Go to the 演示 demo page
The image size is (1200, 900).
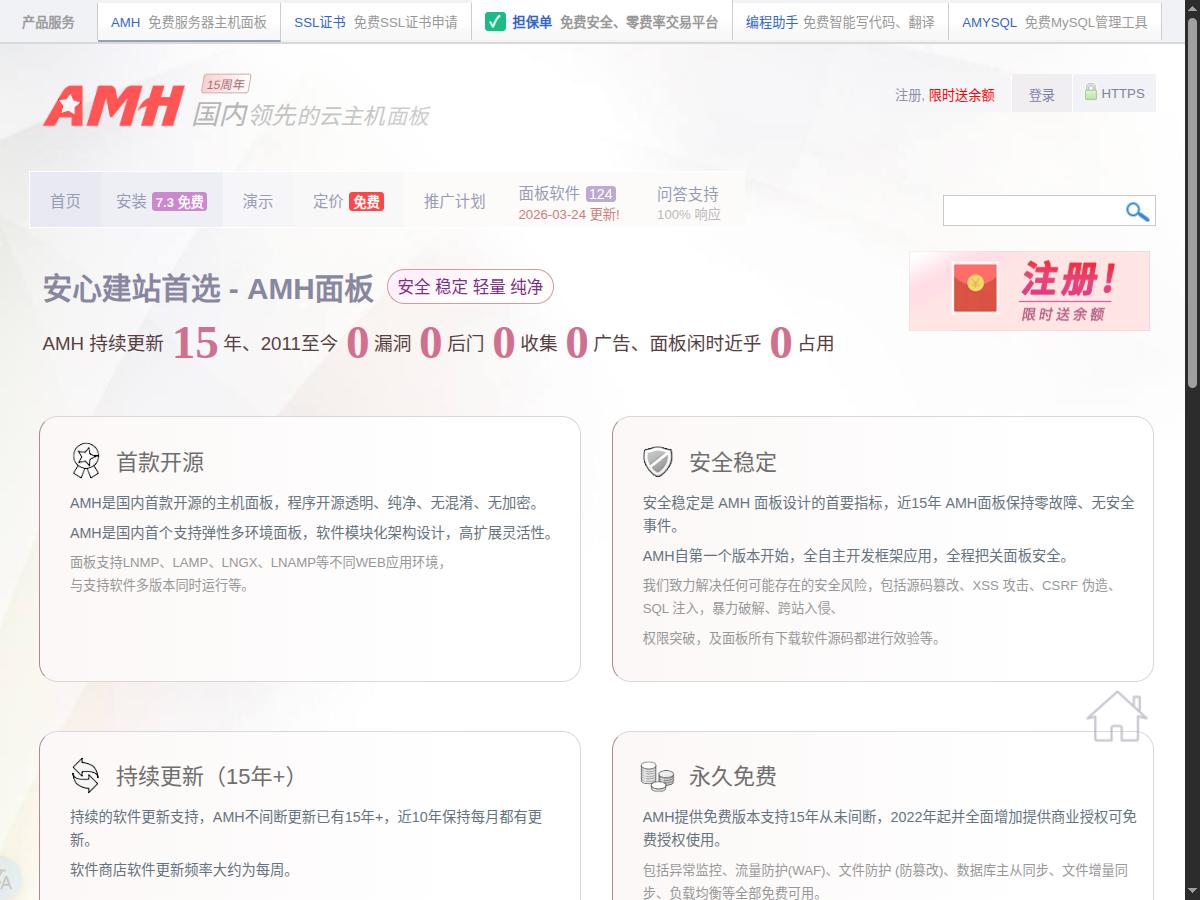[x=257, y=201]
